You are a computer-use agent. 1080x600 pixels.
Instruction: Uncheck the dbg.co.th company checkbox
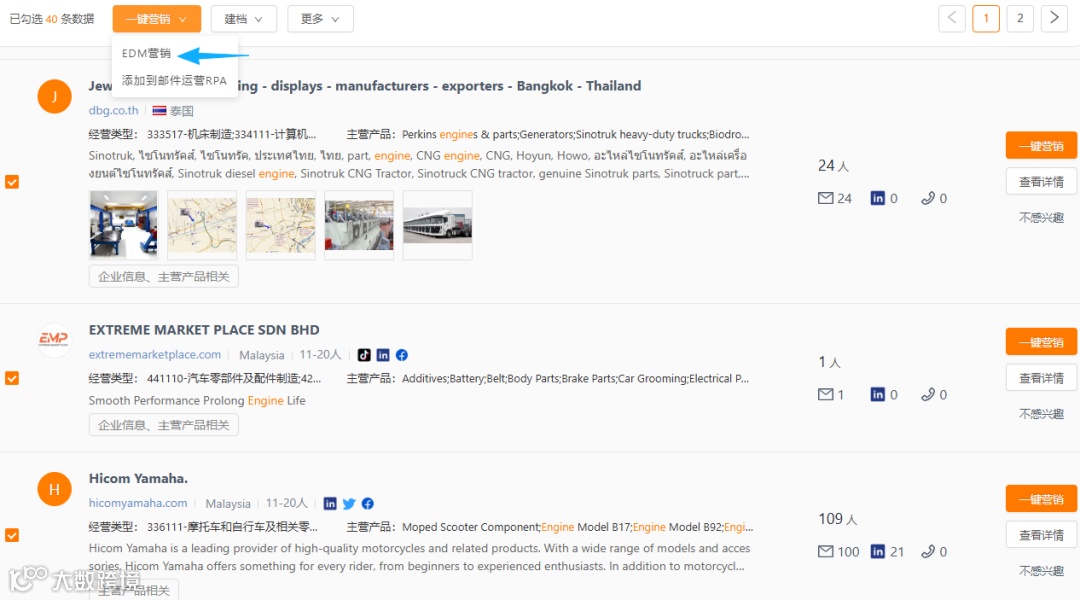12,182
